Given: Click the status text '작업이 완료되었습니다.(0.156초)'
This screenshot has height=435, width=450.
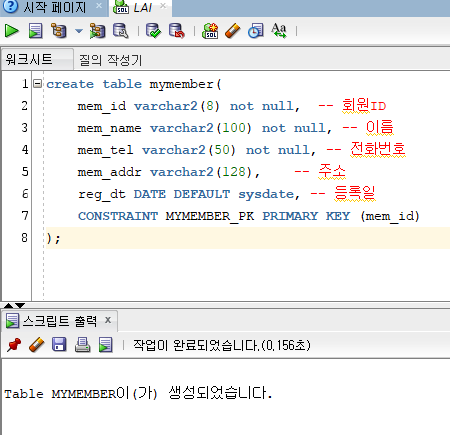Looking at the screenshot, I should tap(222, 345).
